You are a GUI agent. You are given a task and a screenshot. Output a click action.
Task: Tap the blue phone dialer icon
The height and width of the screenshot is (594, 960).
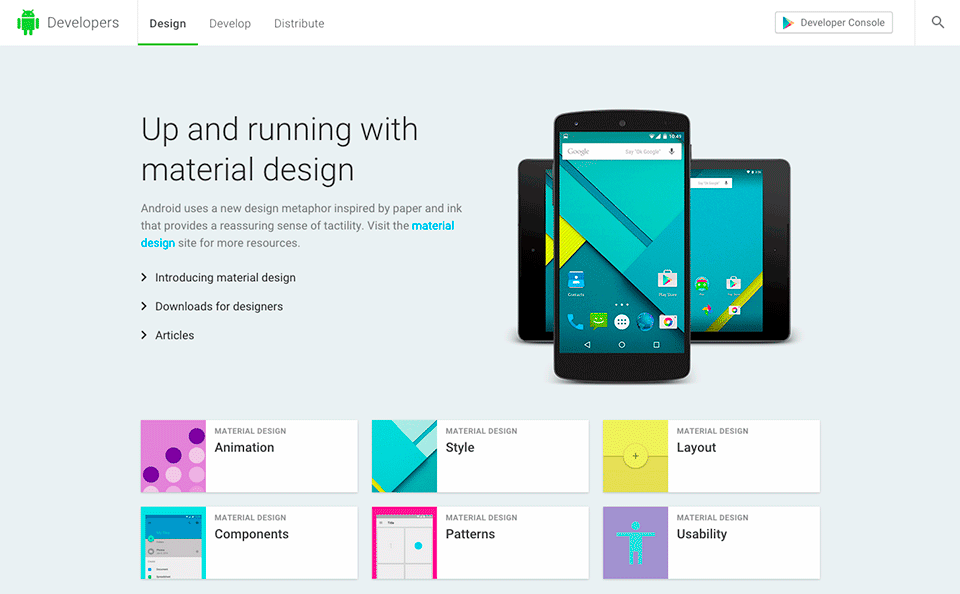click(x=575, y=322)
